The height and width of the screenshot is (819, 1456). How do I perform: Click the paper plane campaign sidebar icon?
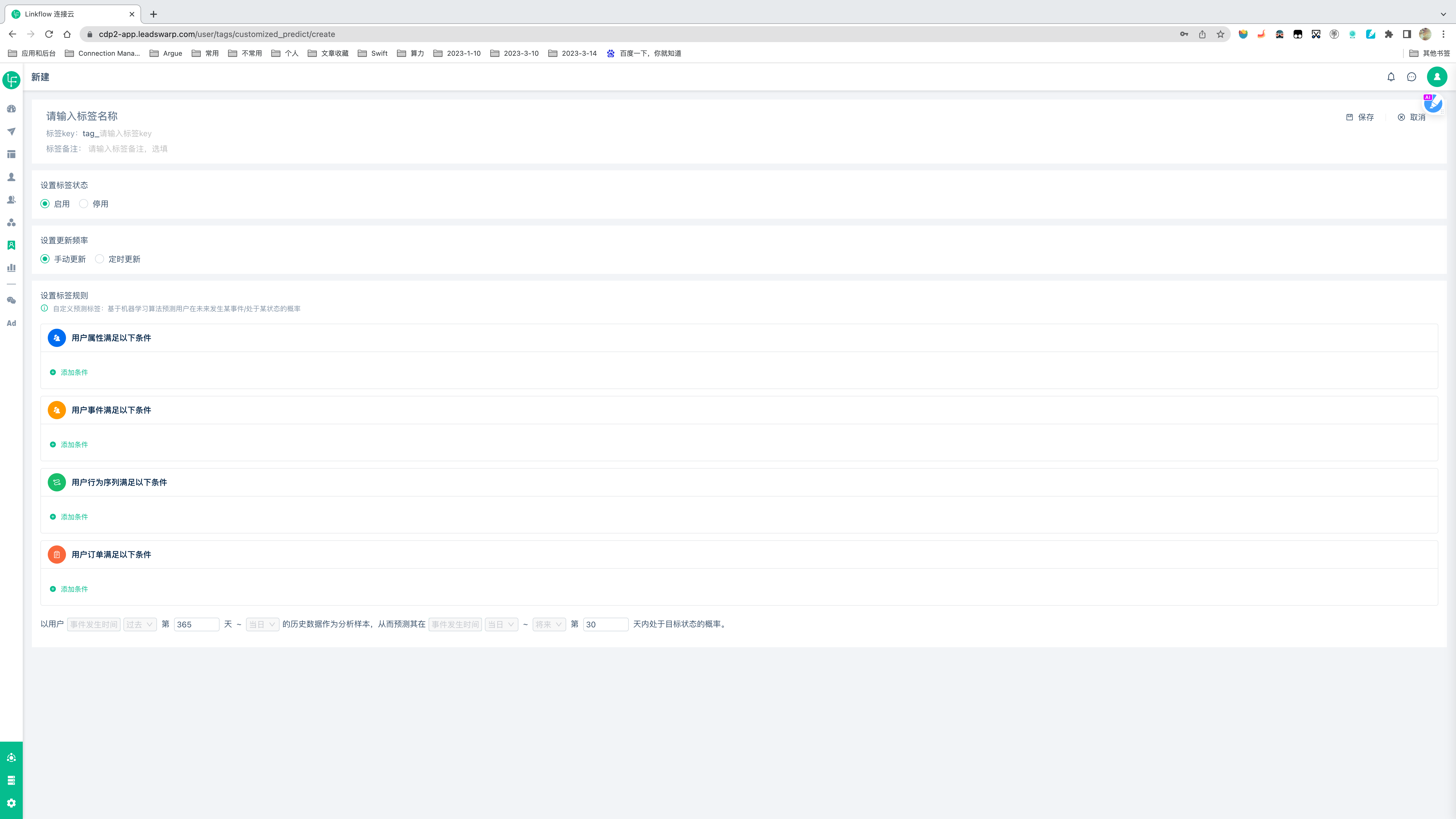point(11,131)
